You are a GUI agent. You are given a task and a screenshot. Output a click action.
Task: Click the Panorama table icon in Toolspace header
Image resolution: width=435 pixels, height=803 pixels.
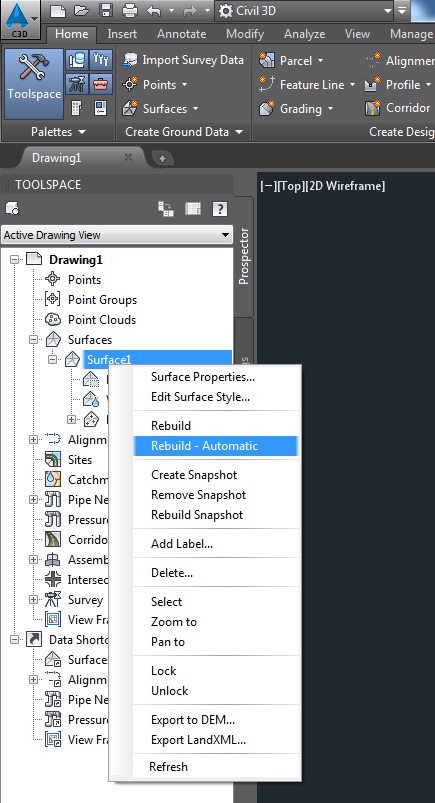[193, 208]
